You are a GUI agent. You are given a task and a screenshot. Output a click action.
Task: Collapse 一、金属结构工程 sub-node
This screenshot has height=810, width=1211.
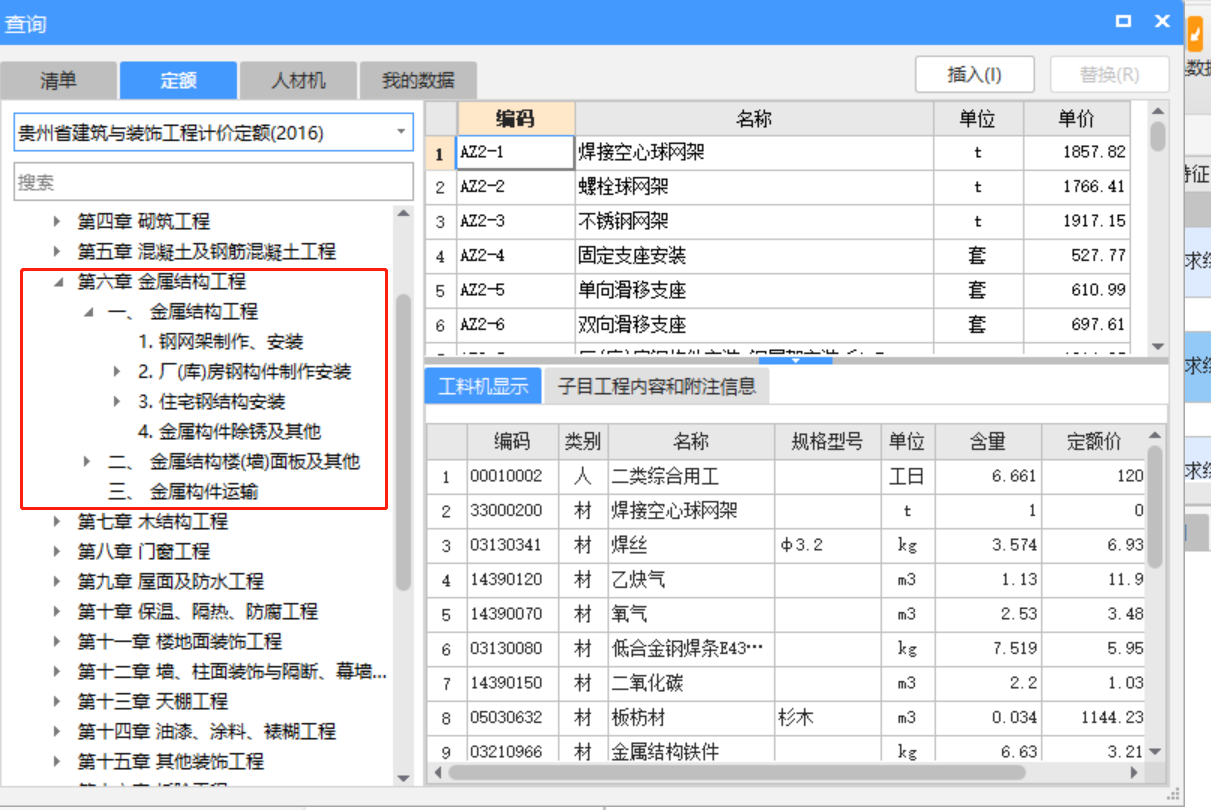tap(88, 312)
